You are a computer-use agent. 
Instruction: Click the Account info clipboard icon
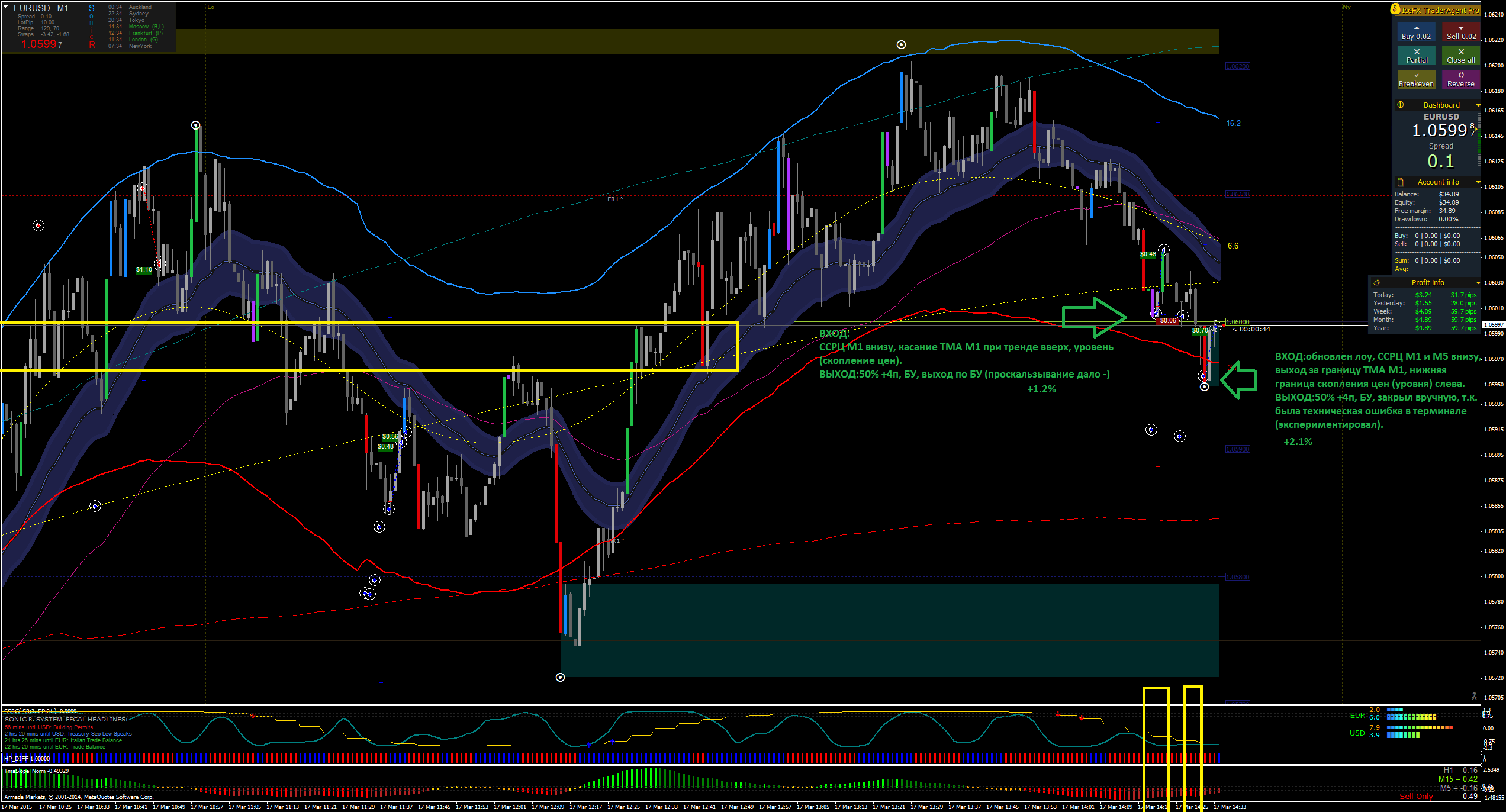click(1400, 182)
